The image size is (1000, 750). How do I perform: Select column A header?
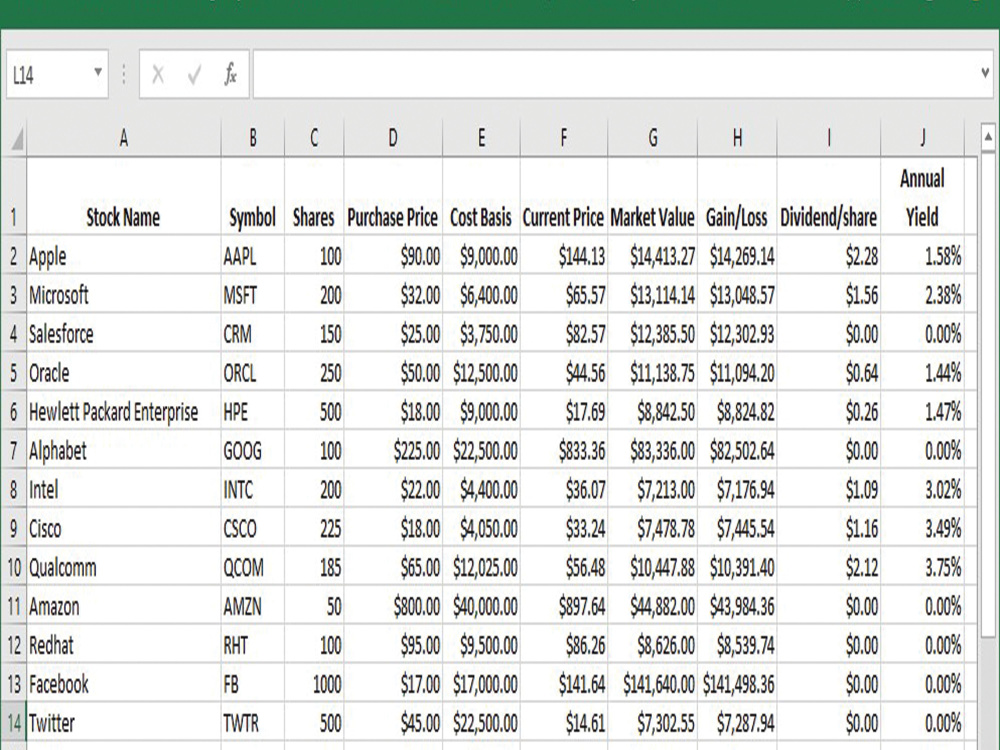click(x=124, y=138)
